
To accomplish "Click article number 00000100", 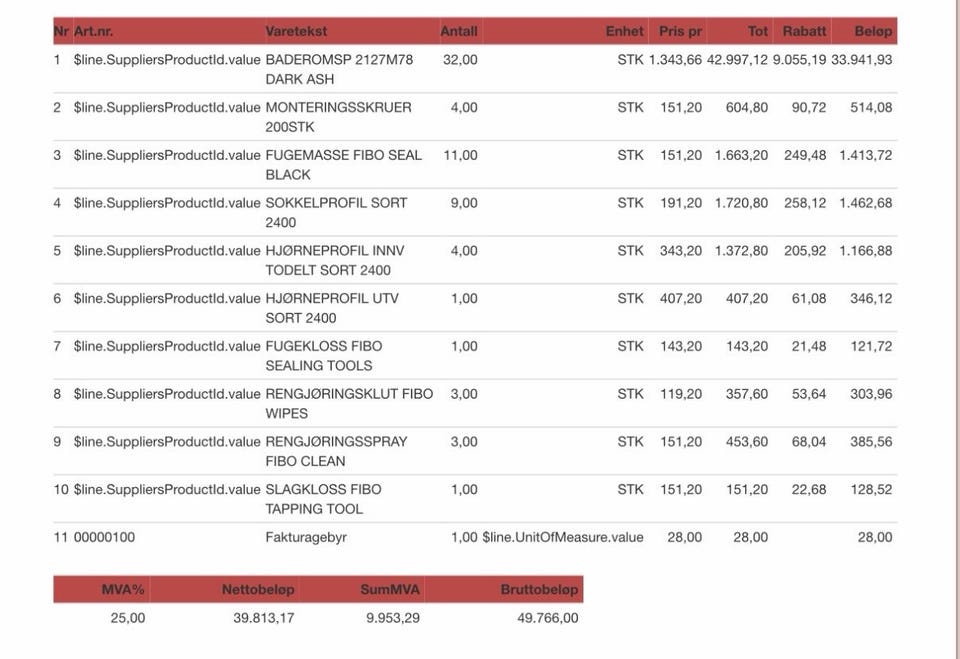I will pyautogui.click(x=104, y=538).
